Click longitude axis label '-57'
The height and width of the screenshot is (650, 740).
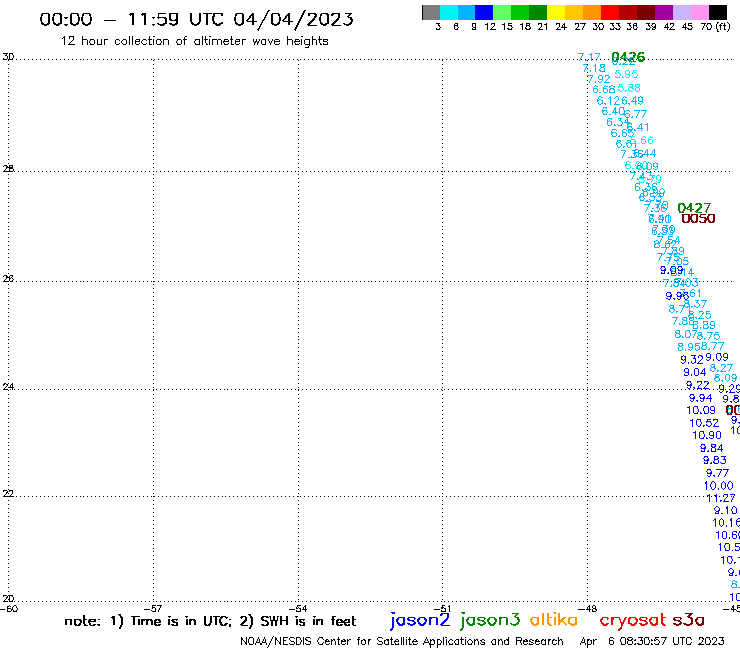click(x=152, y=609)
